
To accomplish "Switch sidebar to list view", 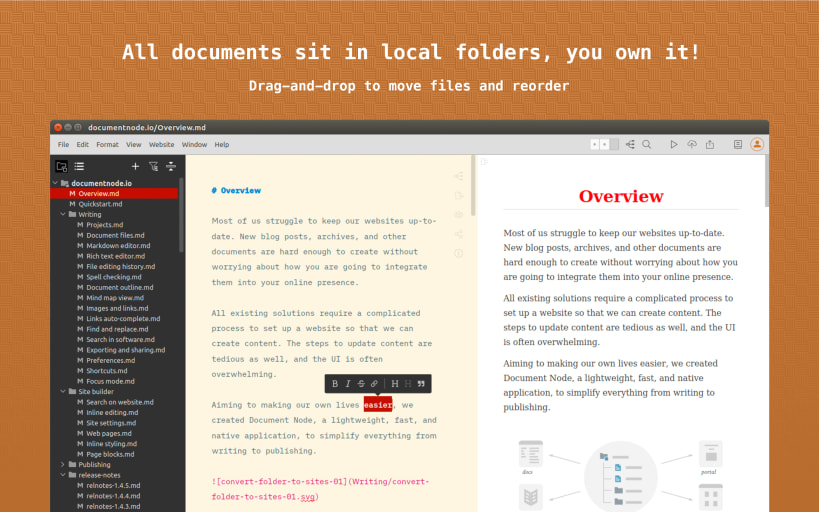I will pyautogui.click(x=79, y=167).
